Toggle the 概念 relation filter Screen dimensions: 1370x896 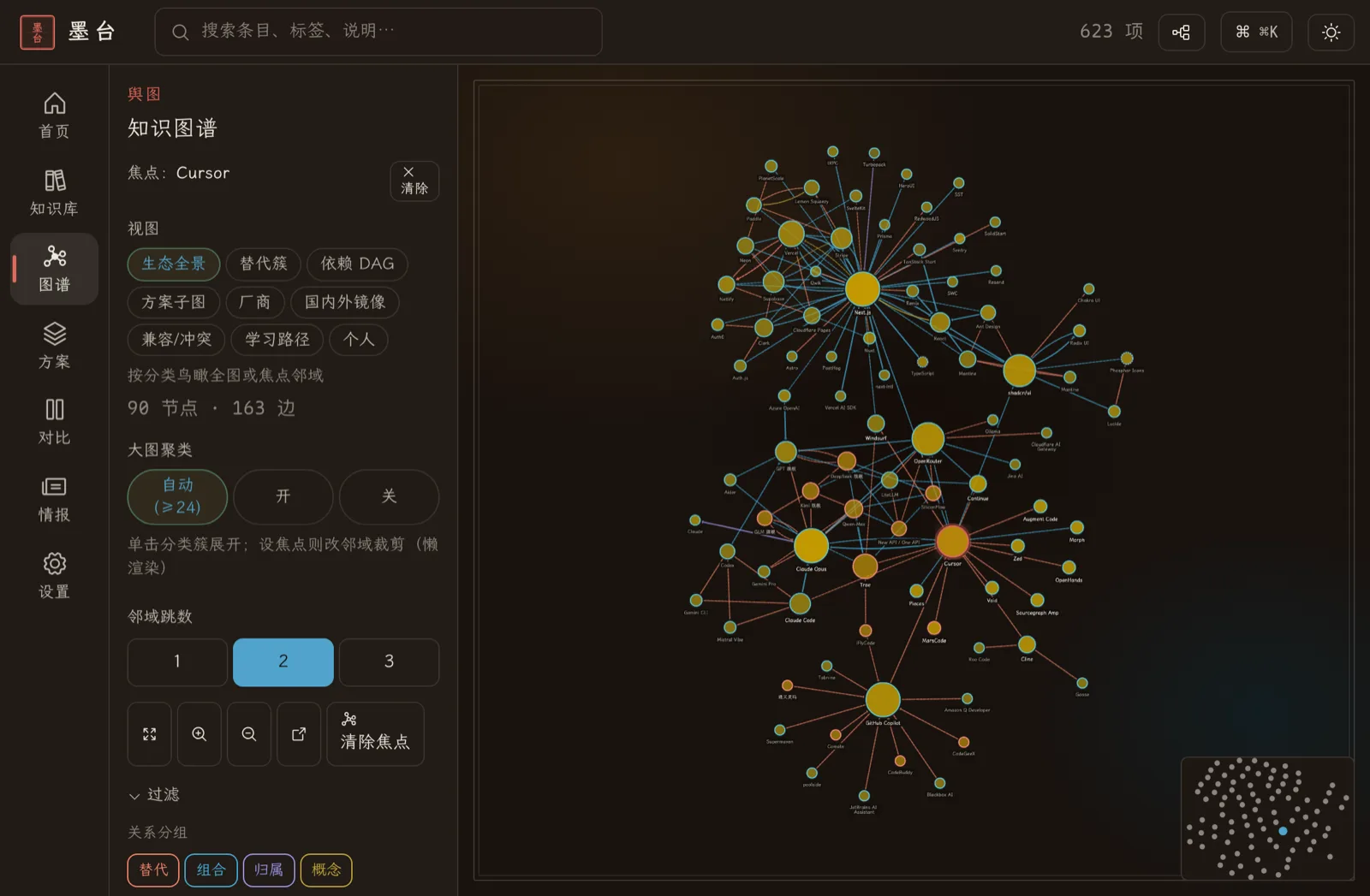point(326,870)
